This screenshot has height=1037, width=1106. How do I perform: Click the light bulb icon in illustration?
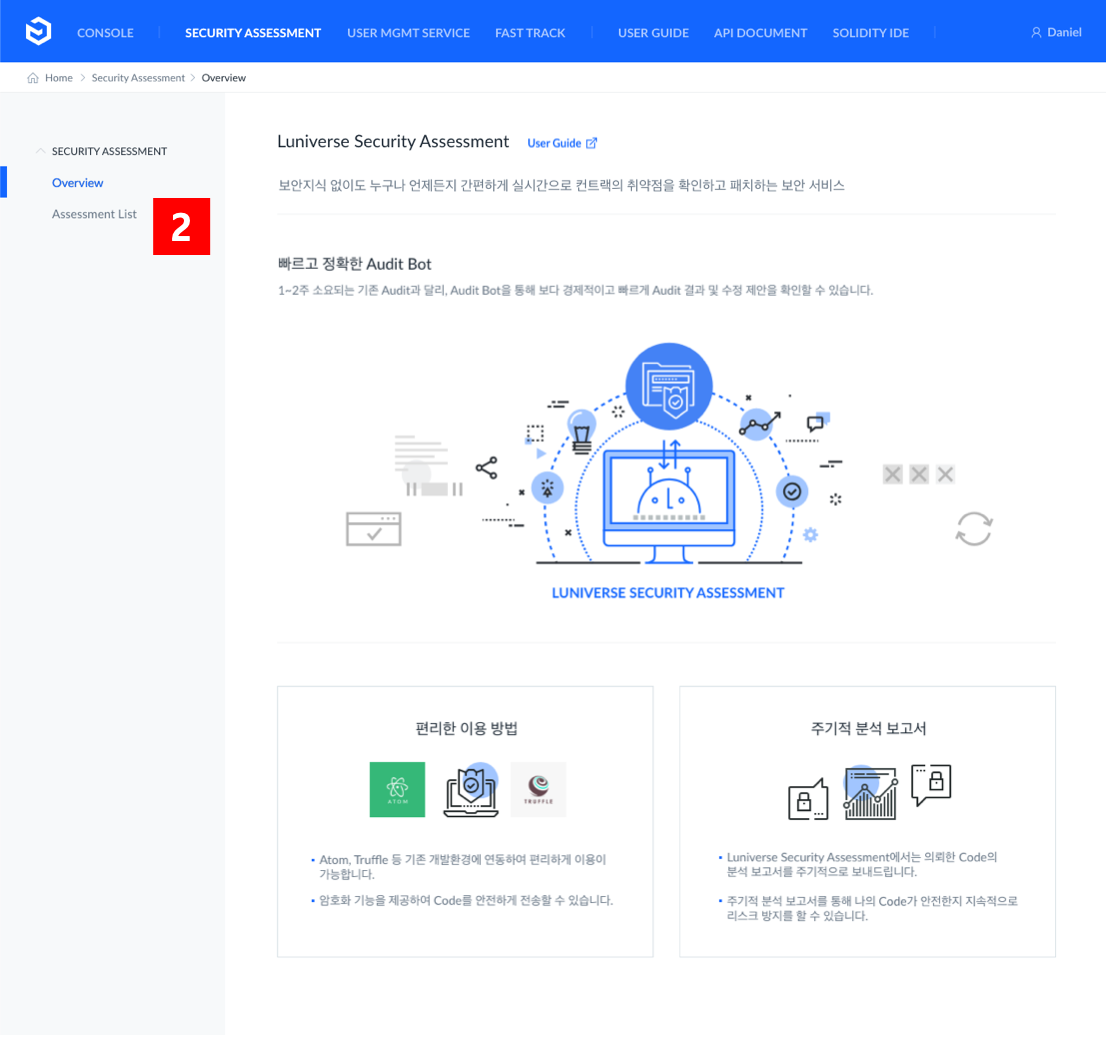(582, 430)
